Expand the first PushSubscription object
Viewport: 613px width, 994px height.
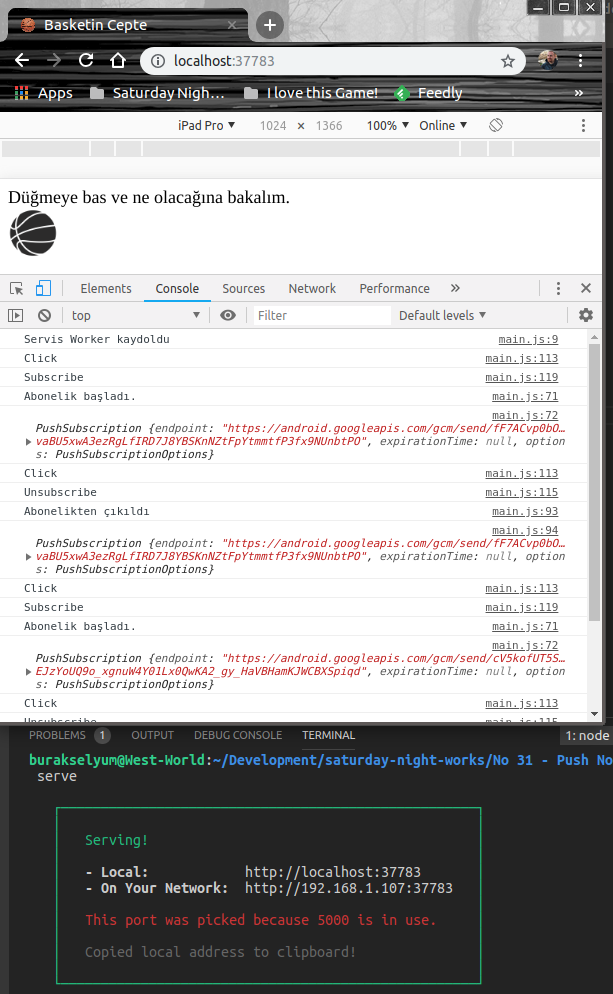(x=27, y=441)
